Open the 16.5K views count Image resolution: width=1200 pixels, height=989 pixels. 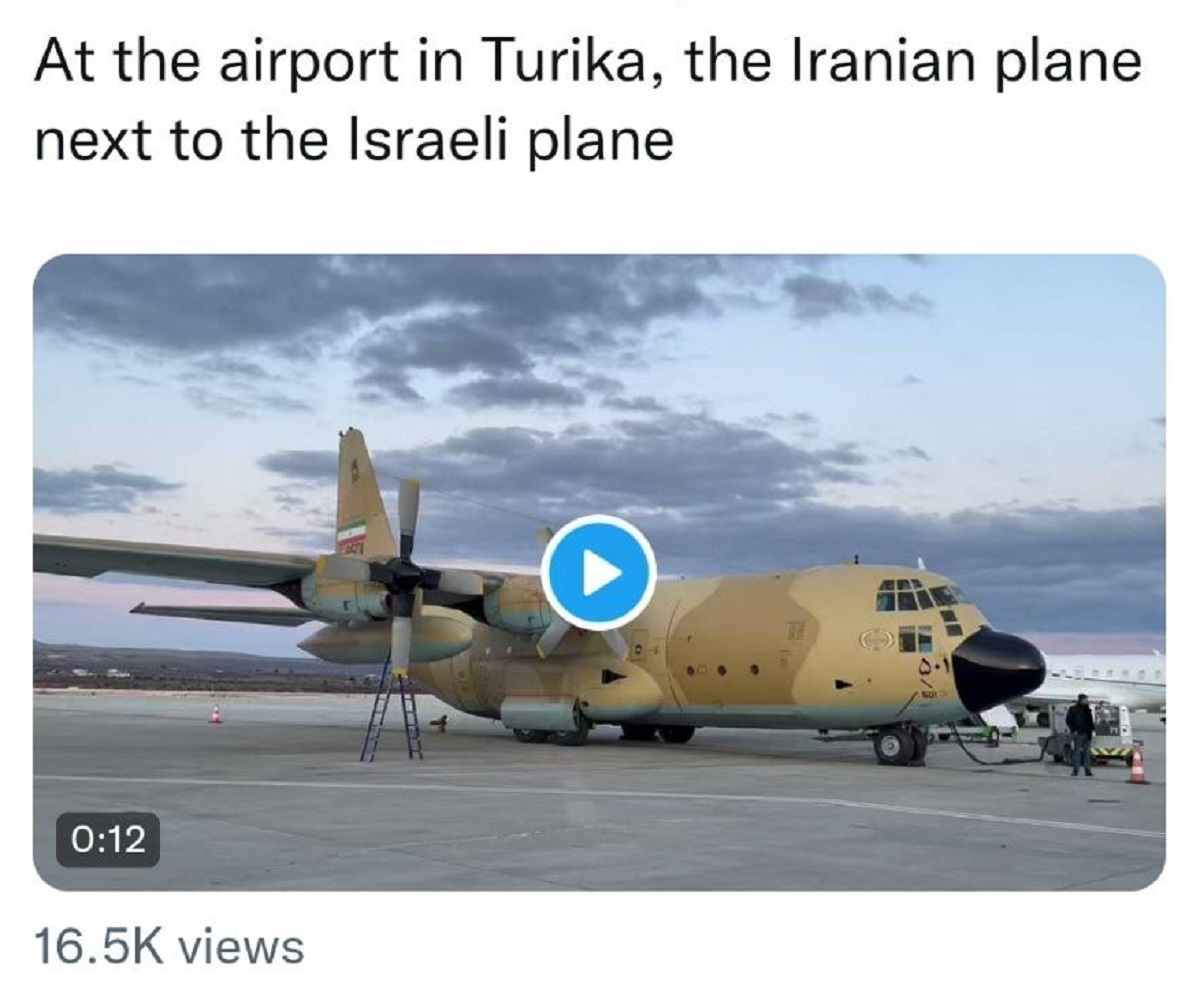168,947
